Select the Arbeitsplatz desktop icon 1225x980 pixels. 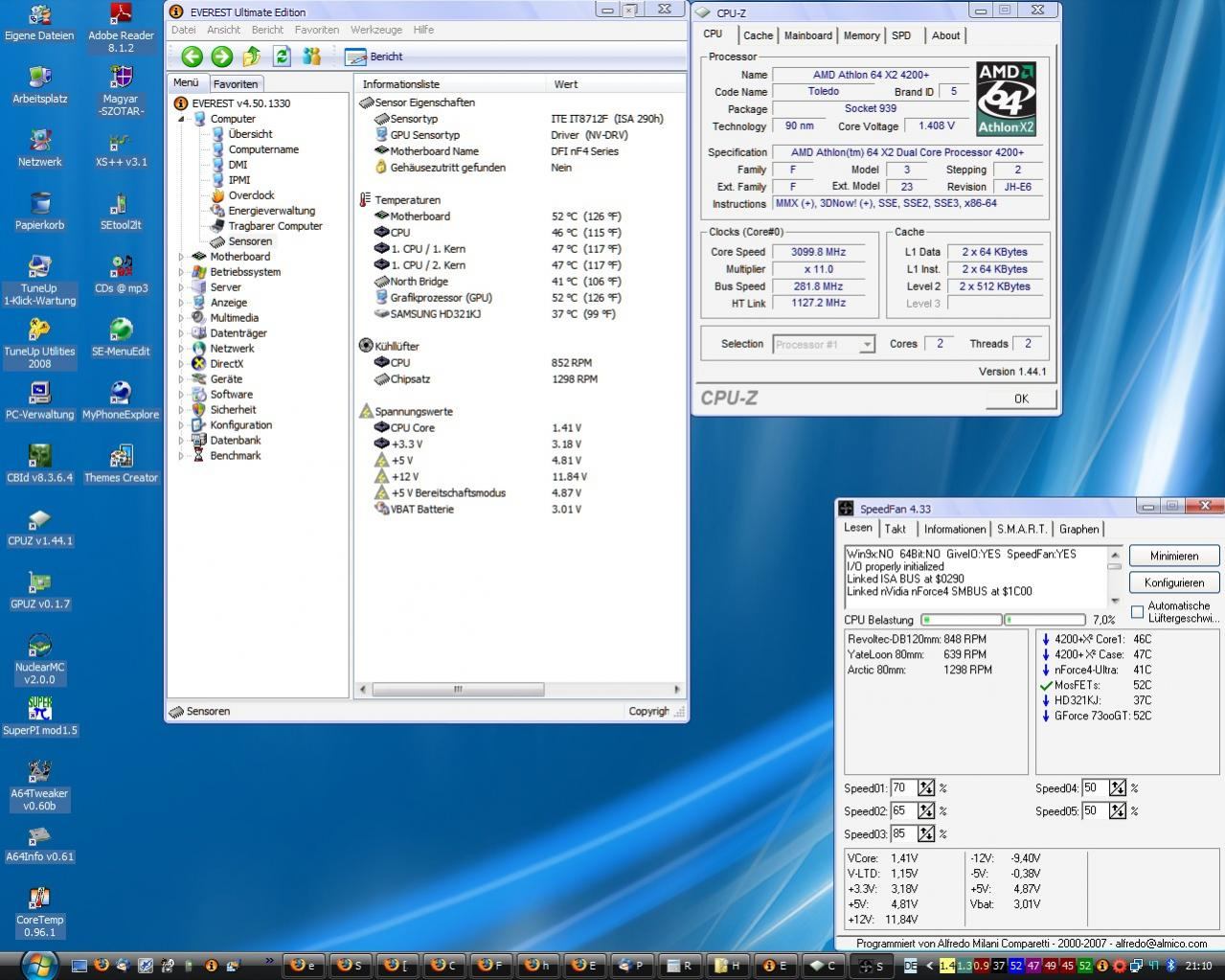[x=39, y=85]
